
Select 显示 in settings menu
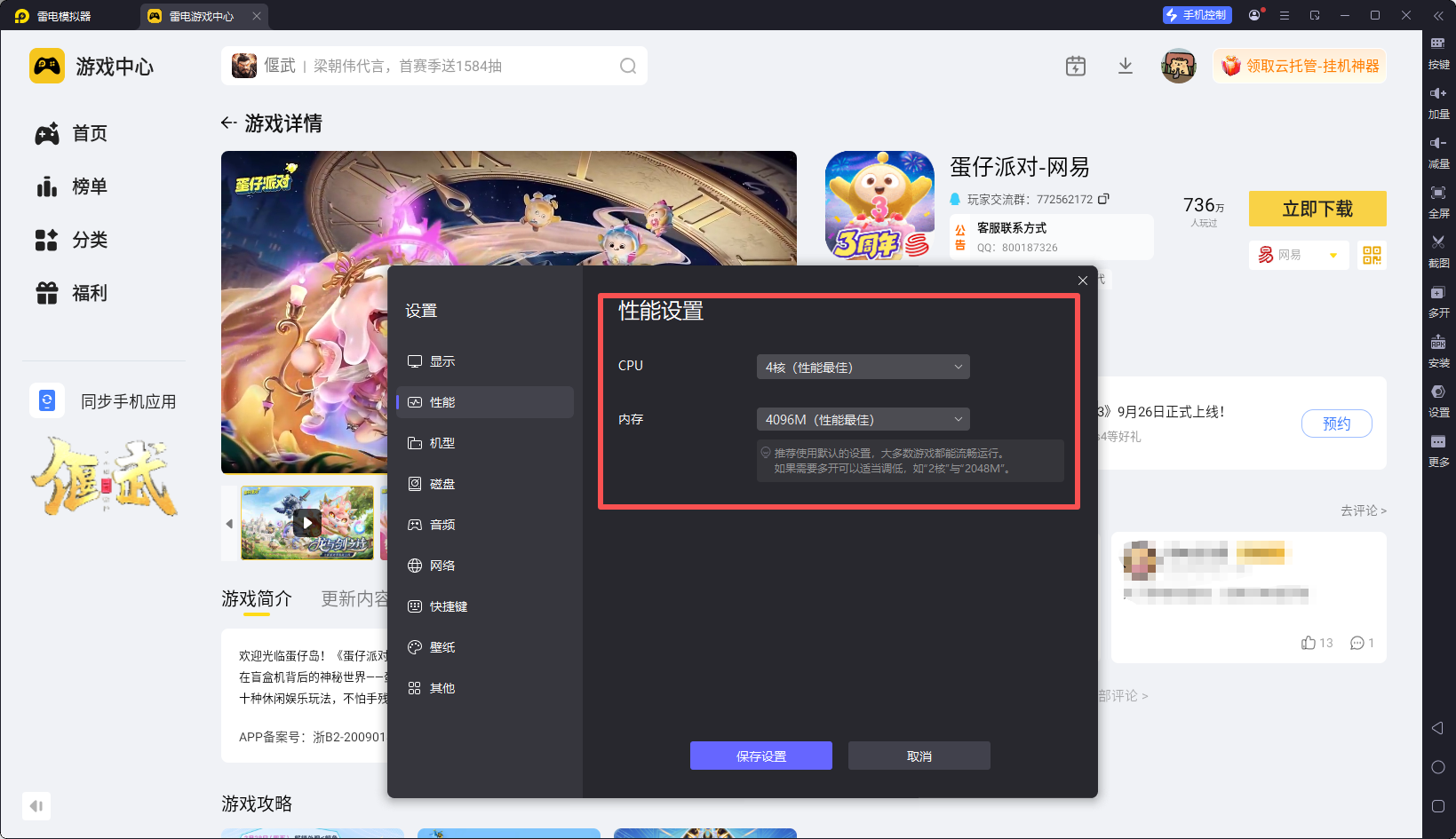pyautogui.click(x=484, y=361)
